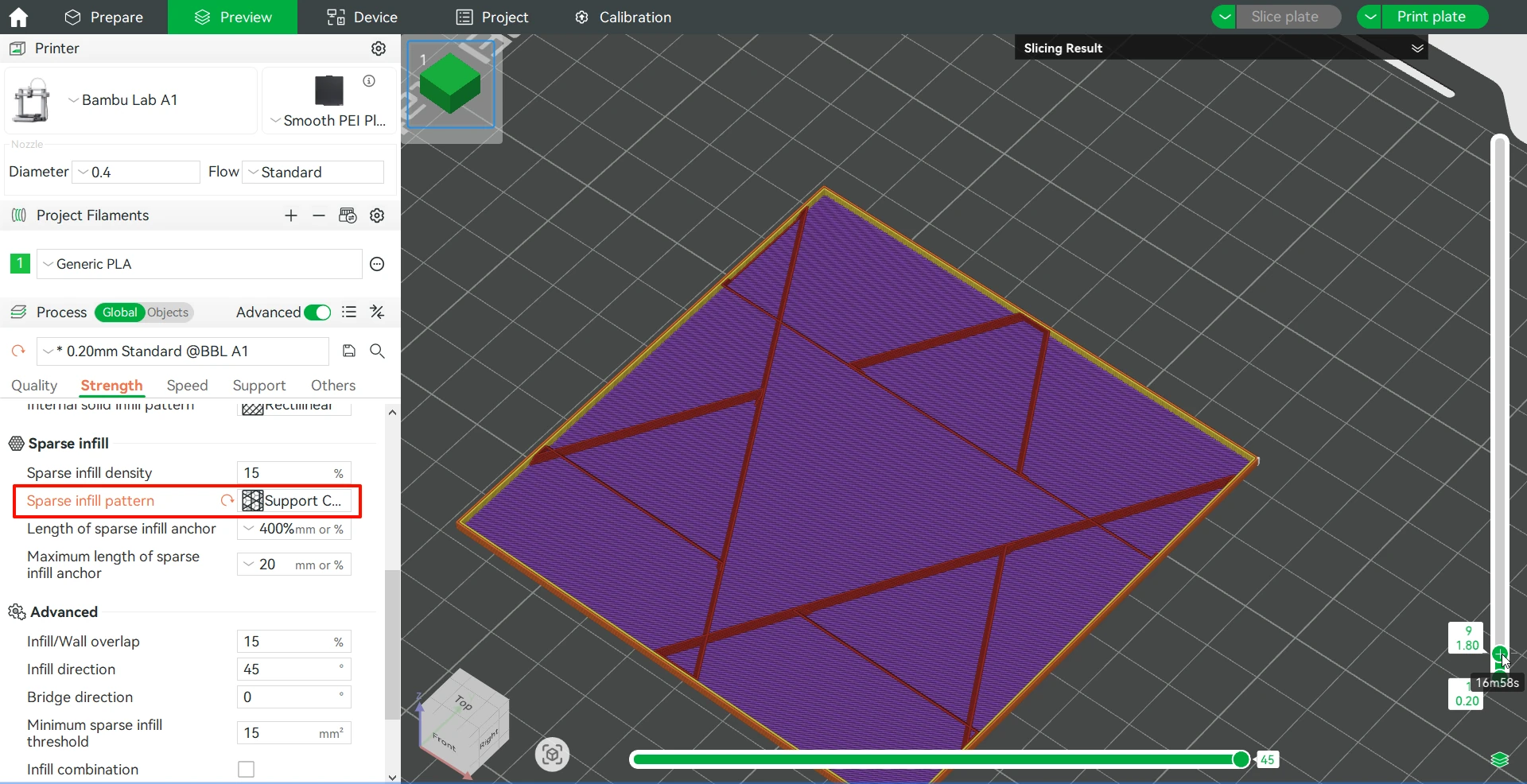
Task: Select the plate 1 thumbnail
Action: click(x=450, y=84)
